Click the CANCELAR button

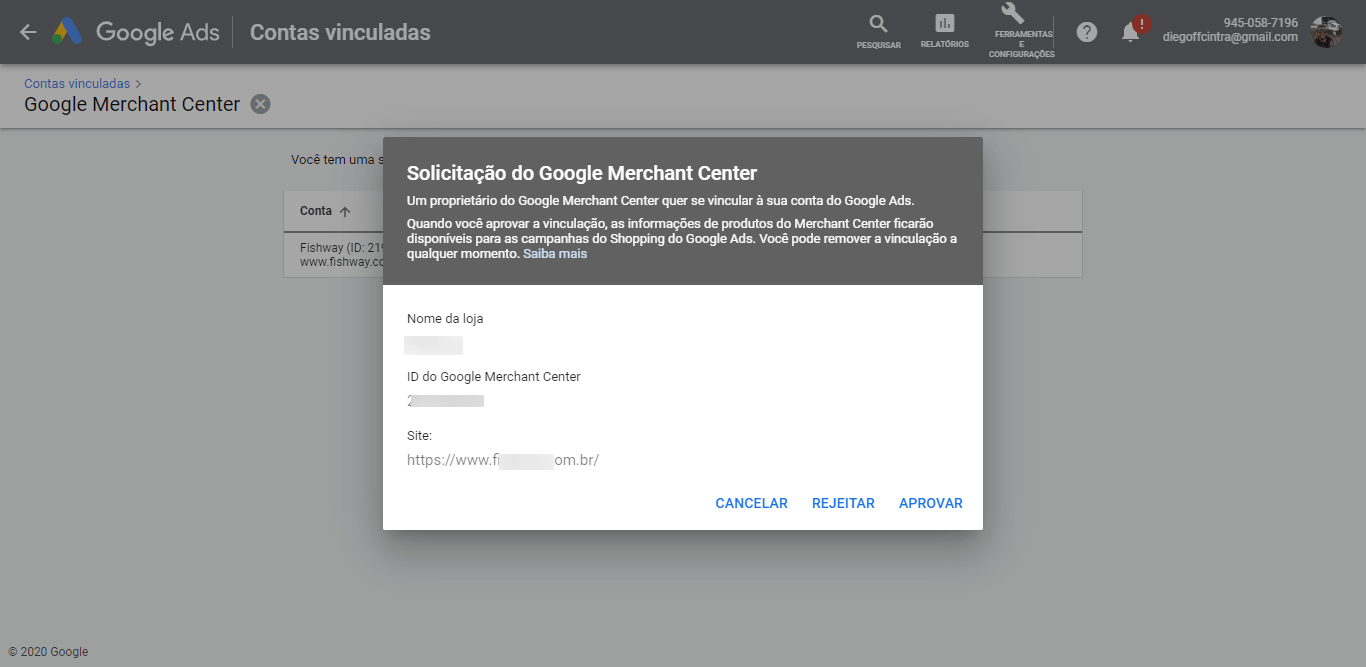pyautogui.click(x=751, y=503)
